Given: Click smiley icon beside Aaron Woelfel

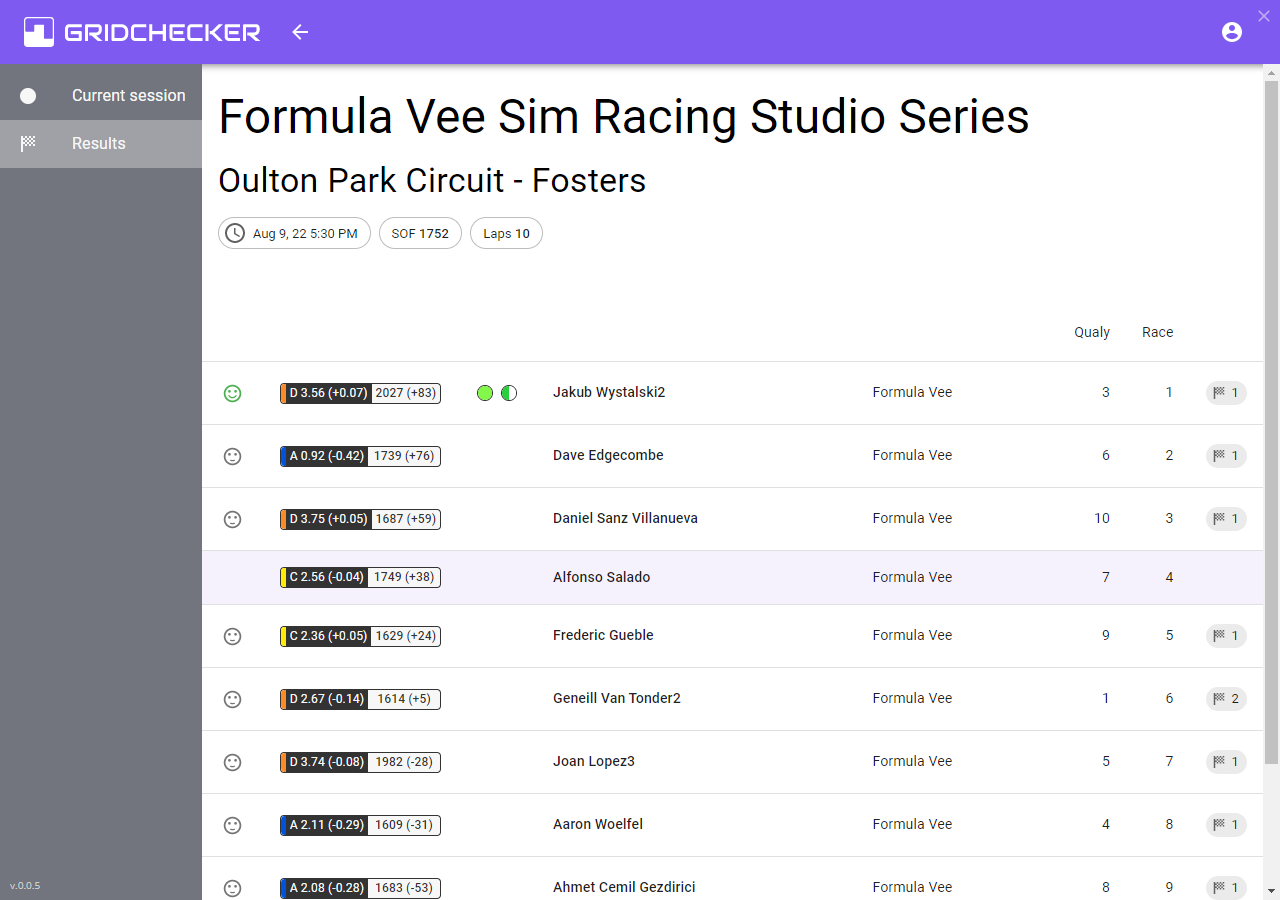Looking at the screenshot, I should point(232,825).
